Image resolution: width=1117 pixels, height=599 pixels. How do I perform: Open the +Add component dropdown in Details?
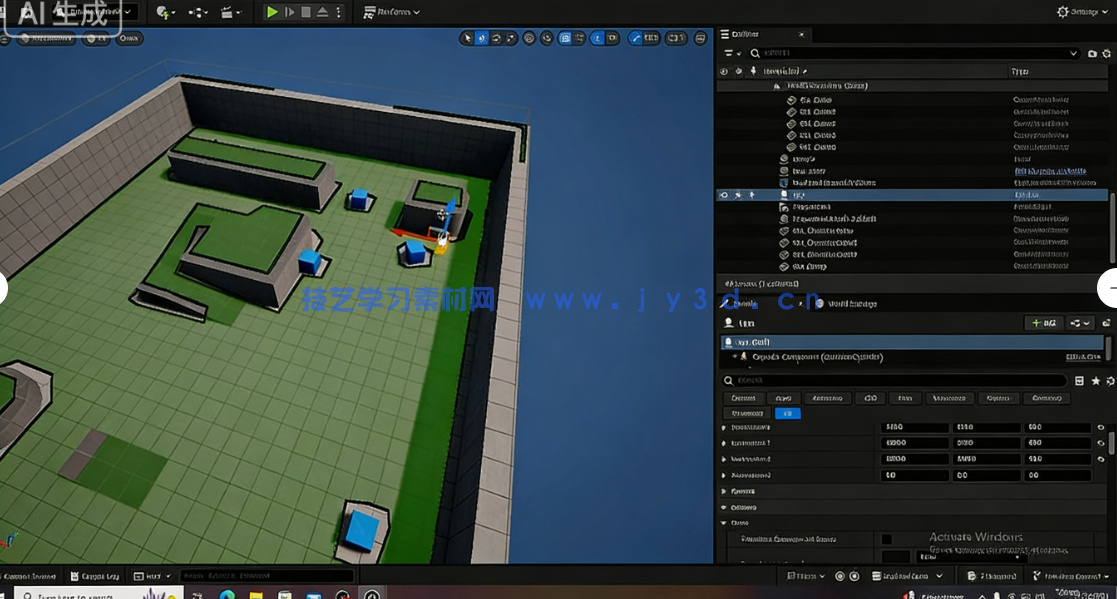tap(1046, 323)
